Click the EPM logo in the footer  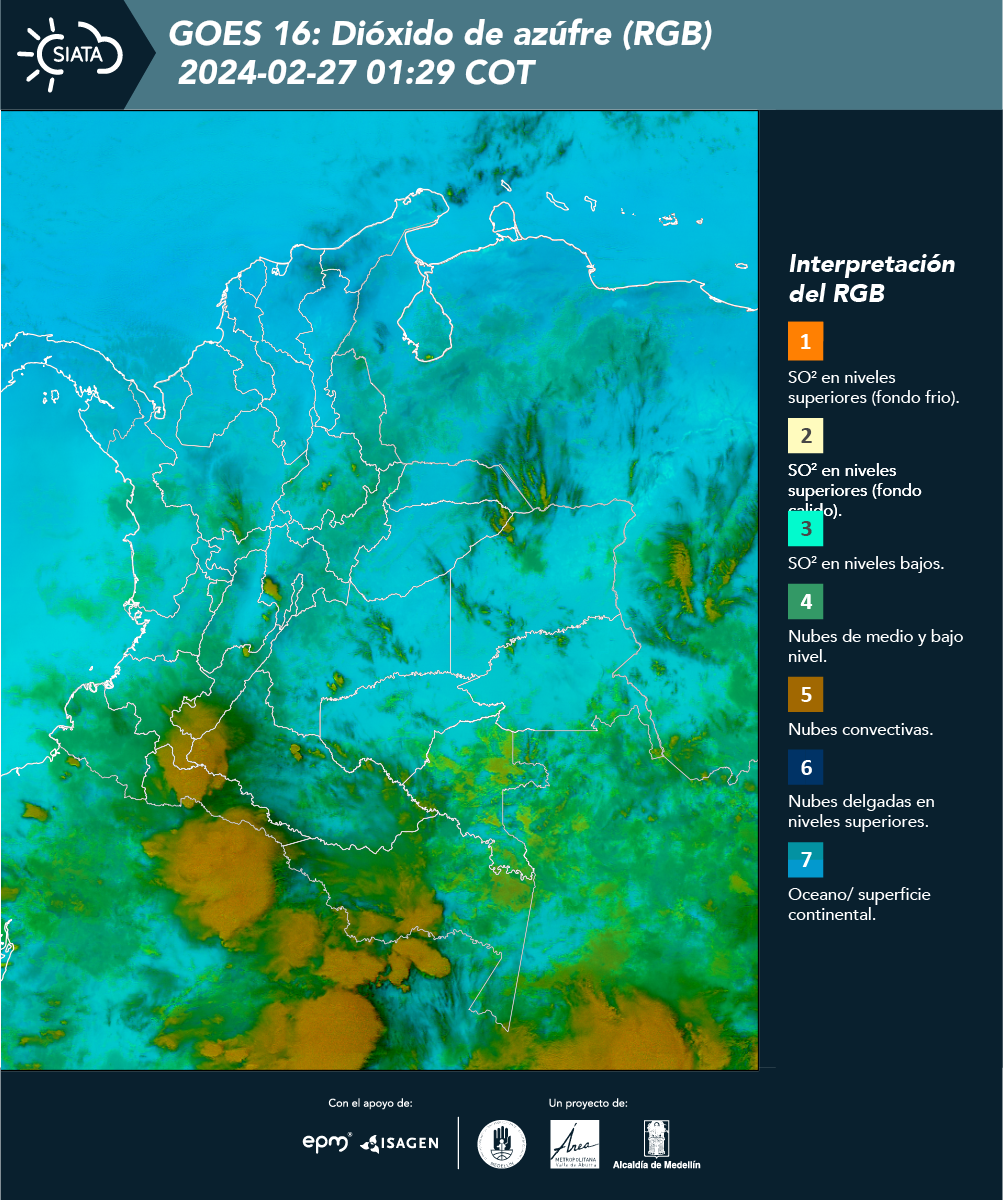(328, 1142)
